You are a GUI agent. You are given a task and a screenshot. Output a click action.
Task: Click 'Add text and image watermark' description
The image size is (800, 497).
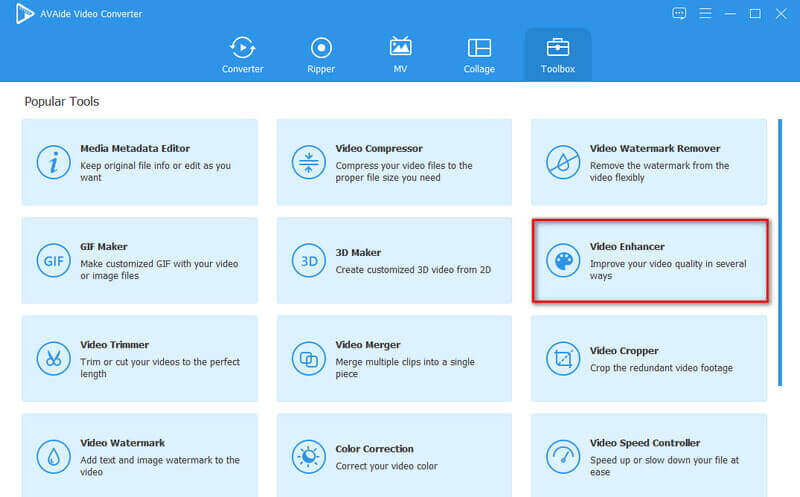(160, 466)
